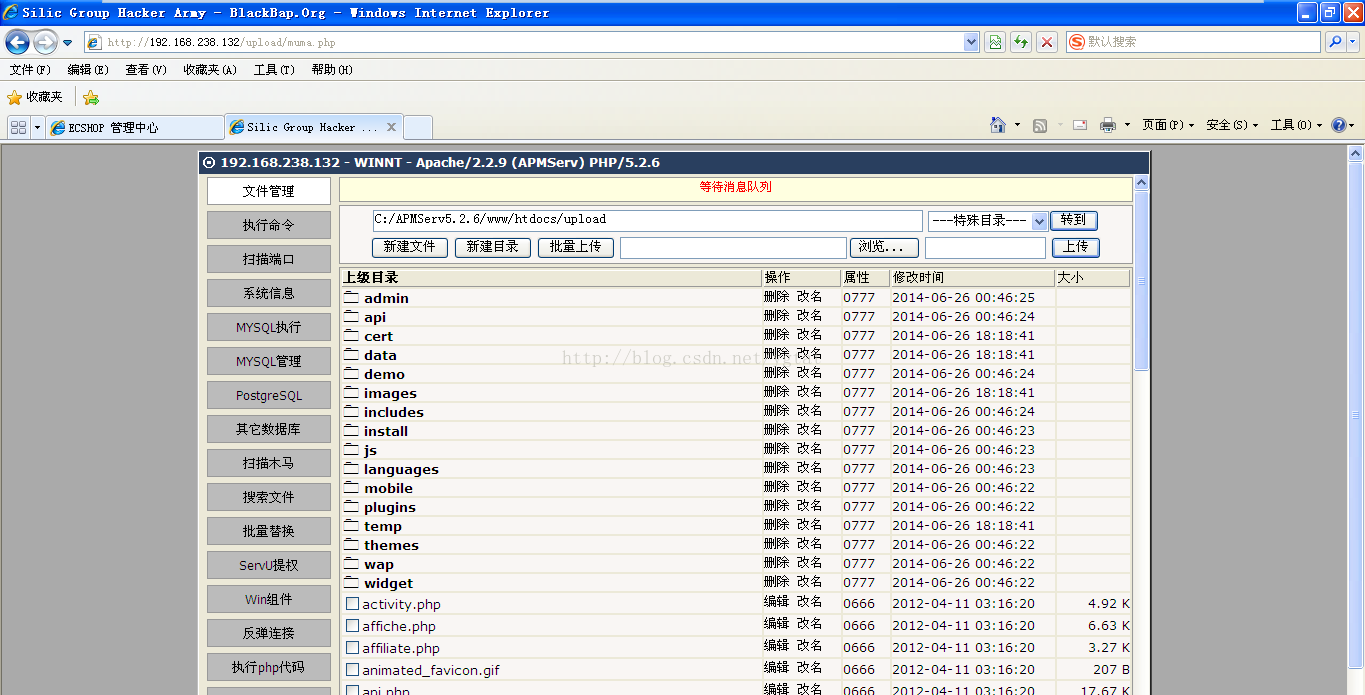The height and width of the screenshot is (695, 1365).
Task: Open the 扫描端口 sidebar item
Action: (269, 259)
